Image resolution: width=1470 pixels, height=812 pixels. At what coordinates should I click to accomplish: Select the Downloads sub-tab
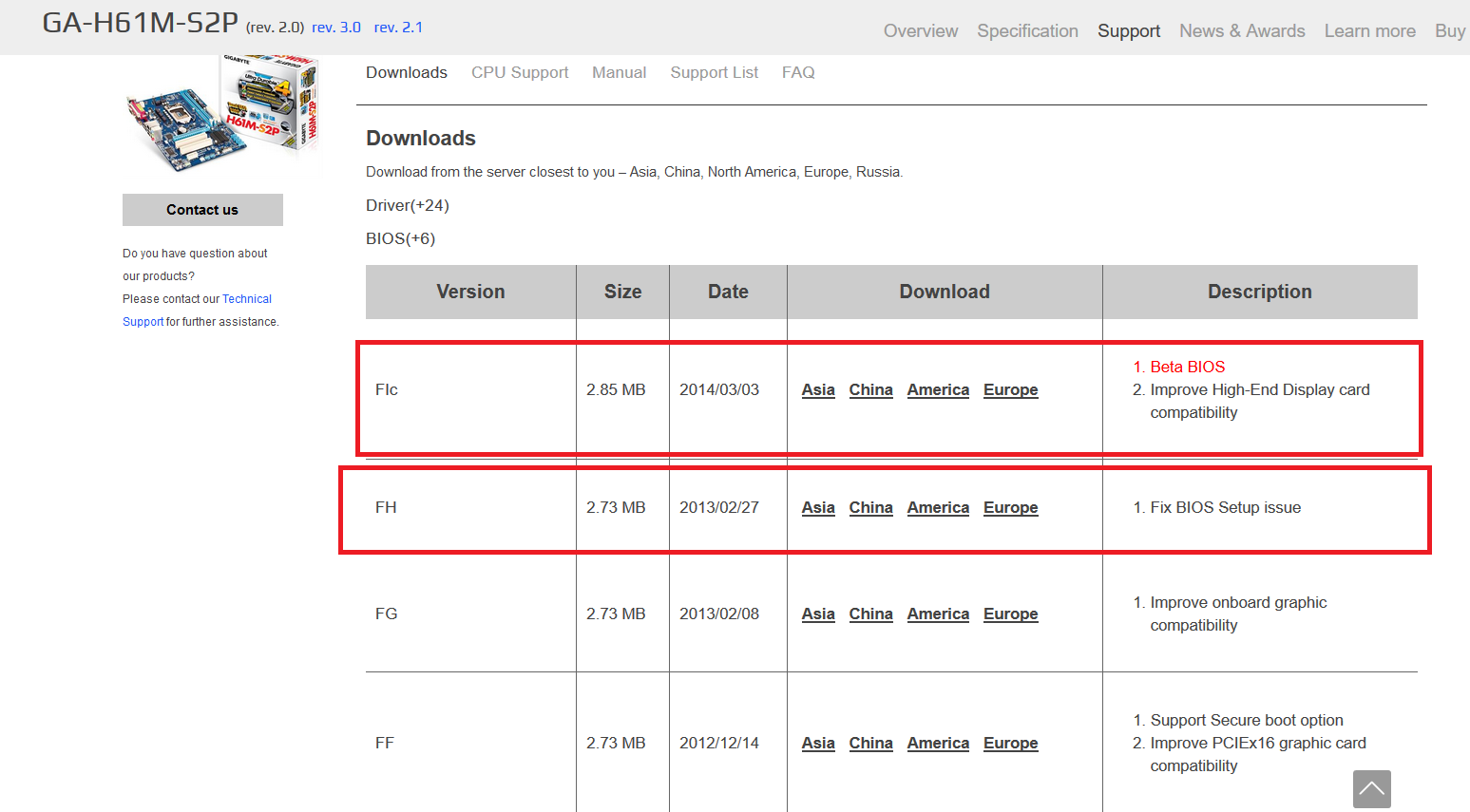click(x=407, y=72)
